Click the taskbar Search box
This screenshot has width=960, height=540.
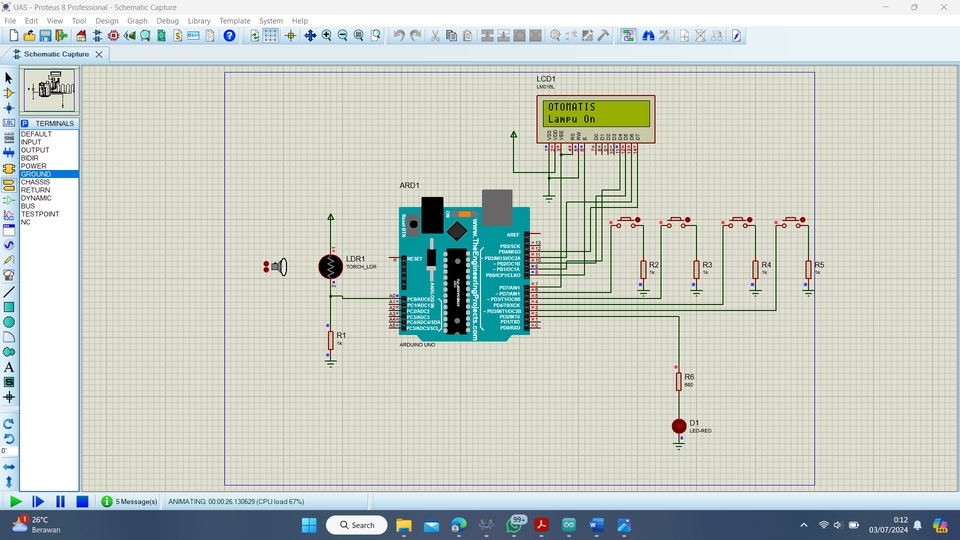[357, 525]
